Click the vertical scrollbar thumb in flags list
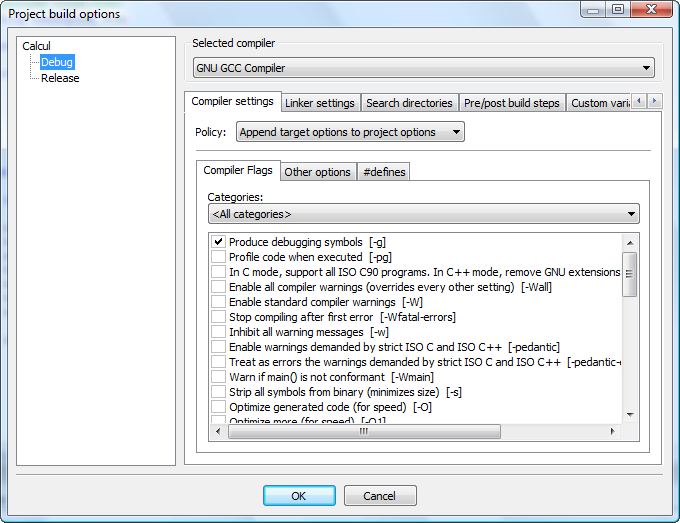This screenshot has width=680, height=523. (x=630, y=274)
